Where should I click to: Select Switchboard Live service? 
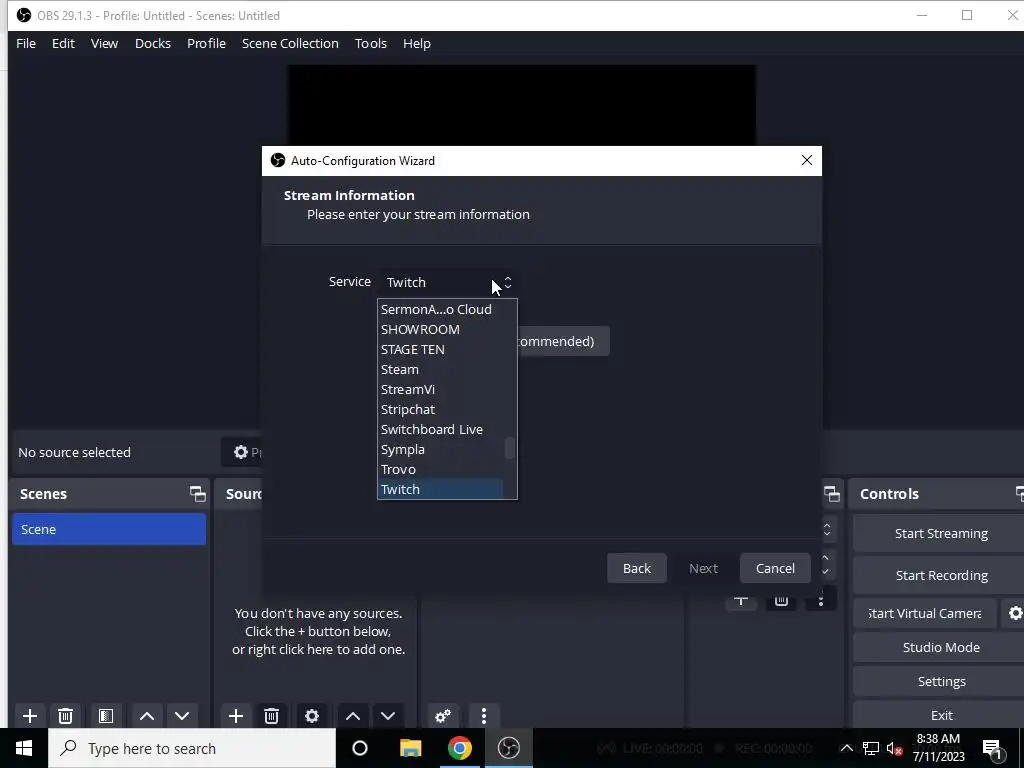click(x=441, y=430)
